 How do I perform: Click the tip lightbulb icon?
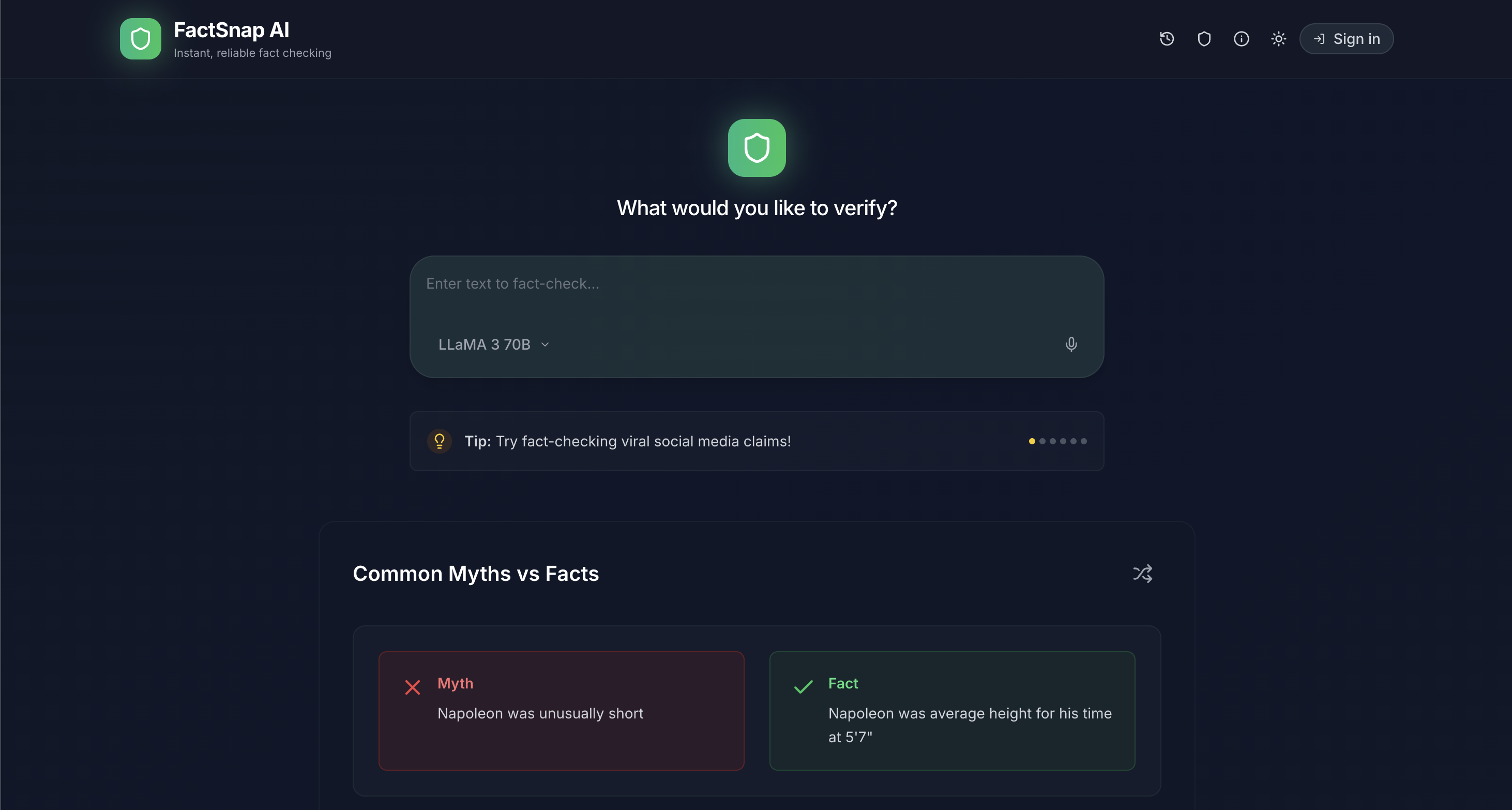(x=439, y=441)
